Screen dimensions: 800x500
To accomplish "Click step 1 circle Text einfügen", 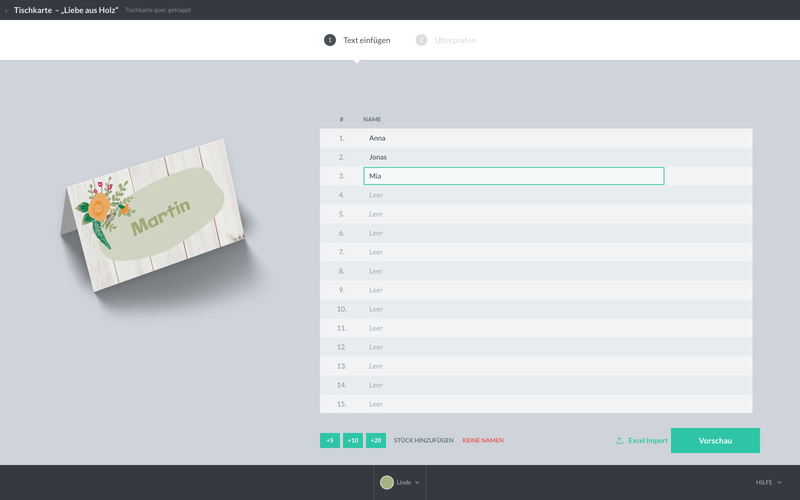I will click(330, 40).
